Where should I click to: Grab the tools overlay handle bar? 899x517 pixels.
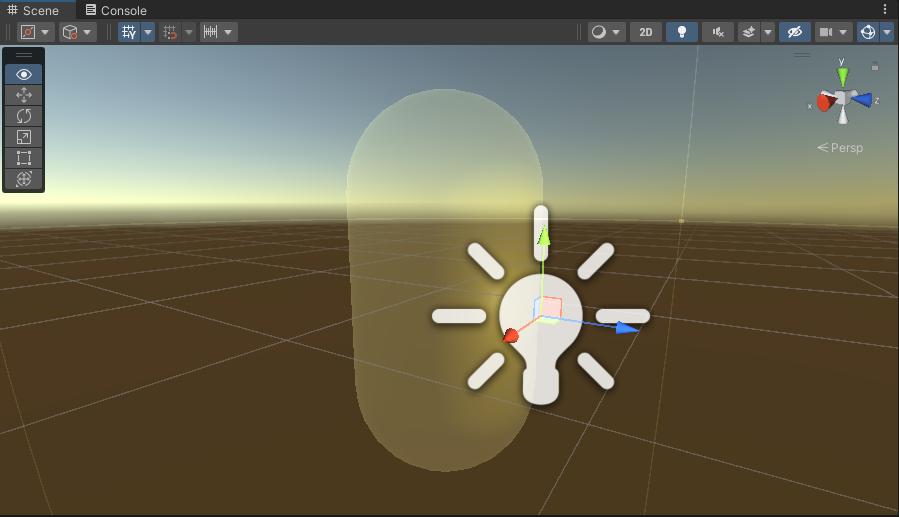pos(24,55)
